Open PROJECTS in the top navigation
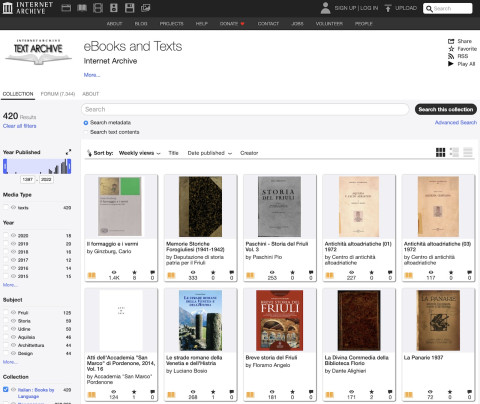This screenshot has height=404, width=480. pyautogui.click(x=171, y=24)
